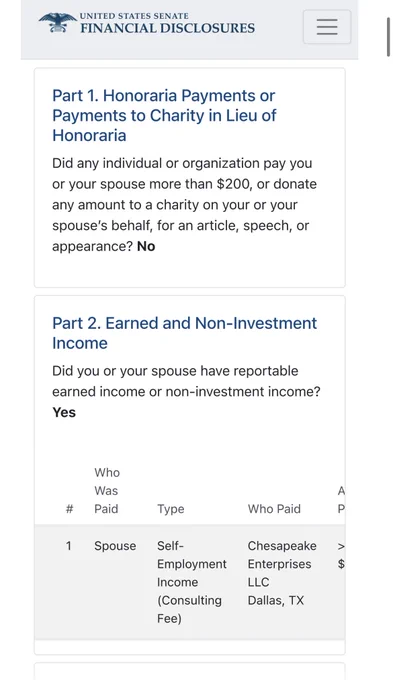The height and width of the screenshot is (680, 393).
Task: Sort by the Type column header
Action: click(170, 509)
